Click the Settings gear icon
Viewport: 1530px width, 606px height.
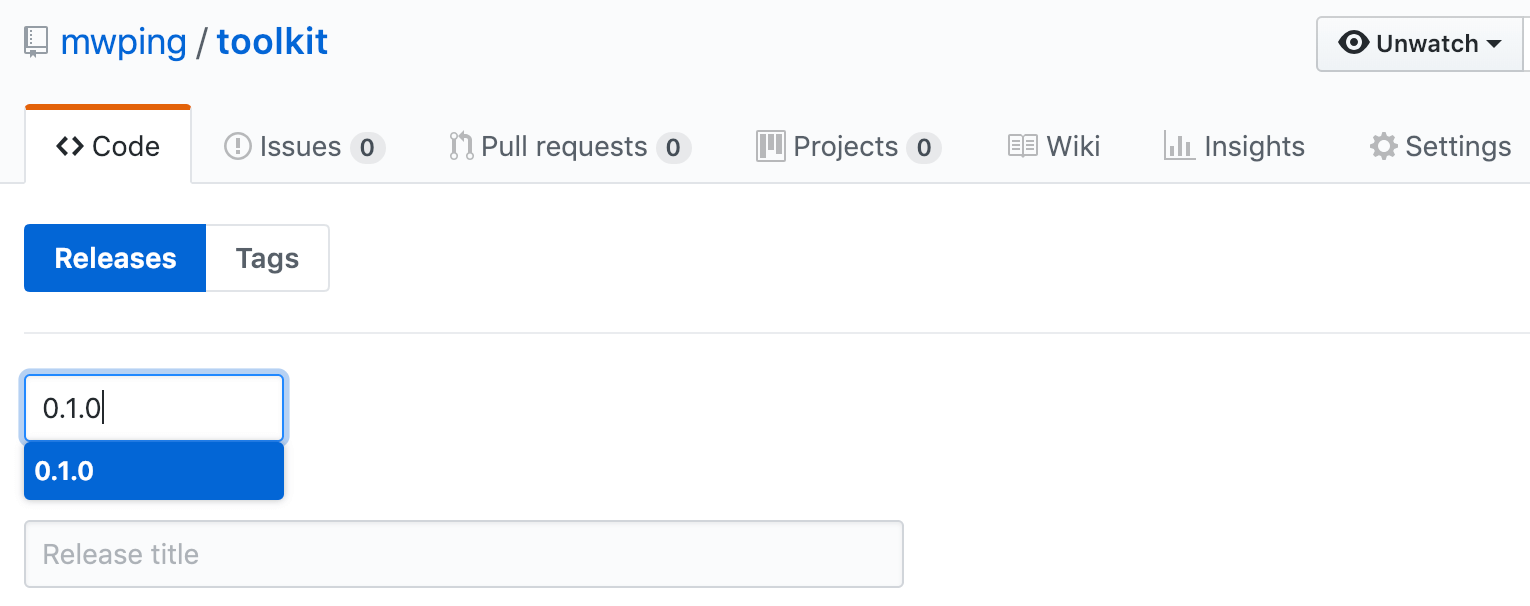point(1384,147)
